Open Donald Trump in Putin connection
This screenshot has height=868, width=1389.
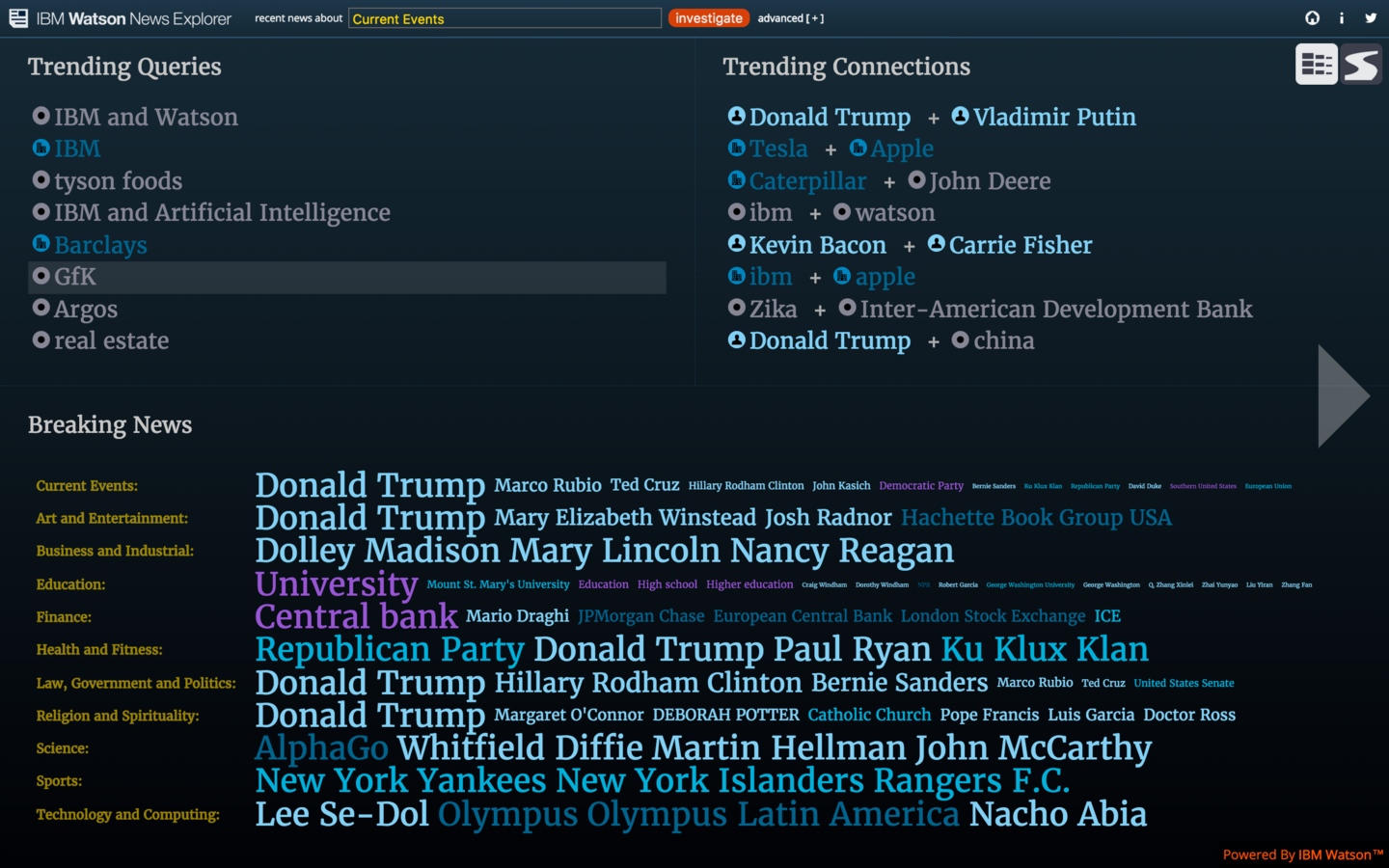click(x=830, y=117)
